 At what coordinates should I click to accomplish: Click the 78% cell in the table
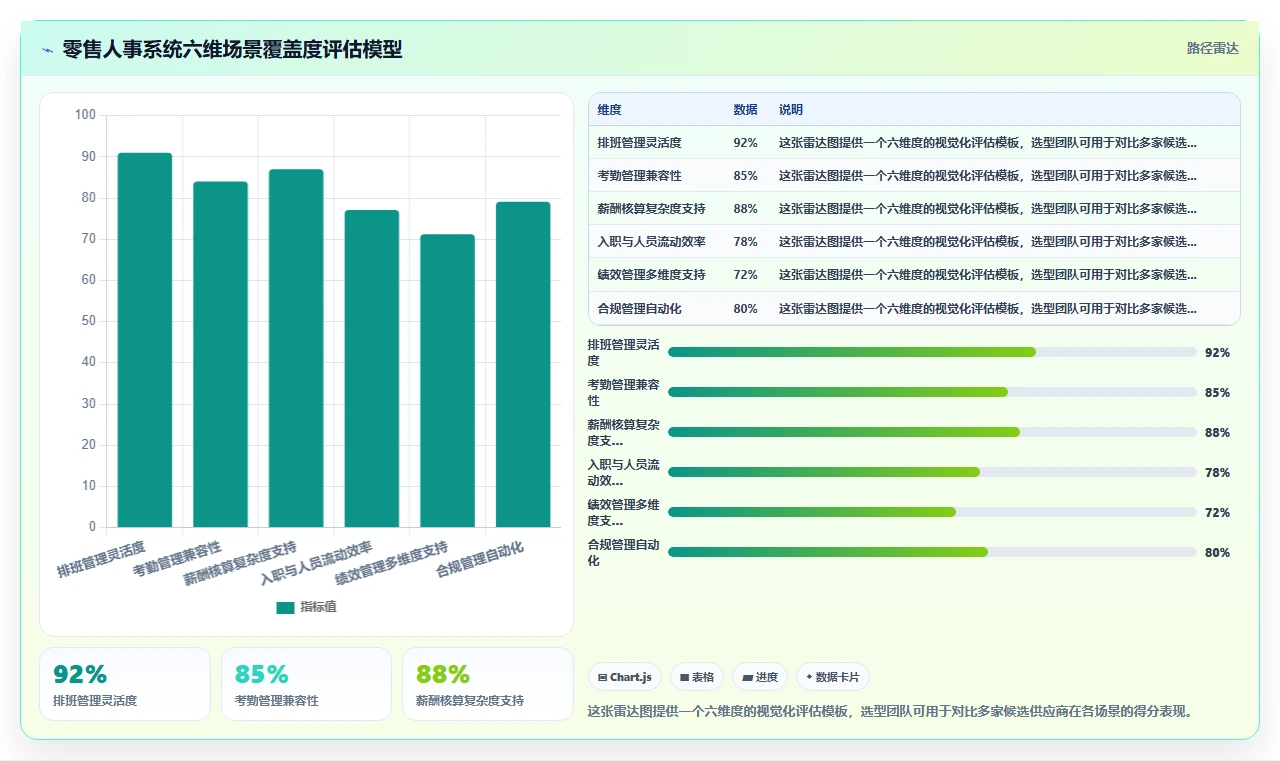(x=745, y=242)
